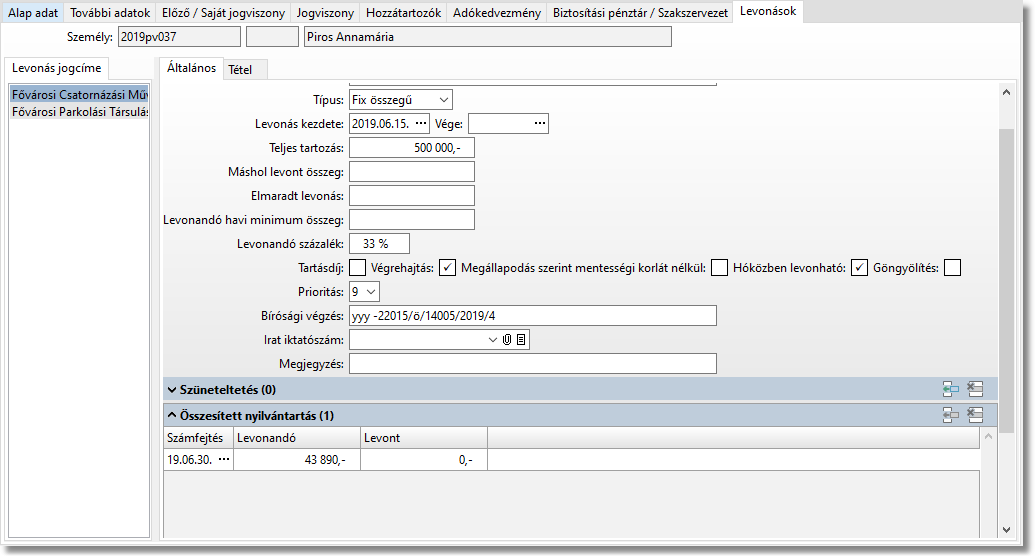Click the Levont column header
The image size is (1035, 558).
424,438
